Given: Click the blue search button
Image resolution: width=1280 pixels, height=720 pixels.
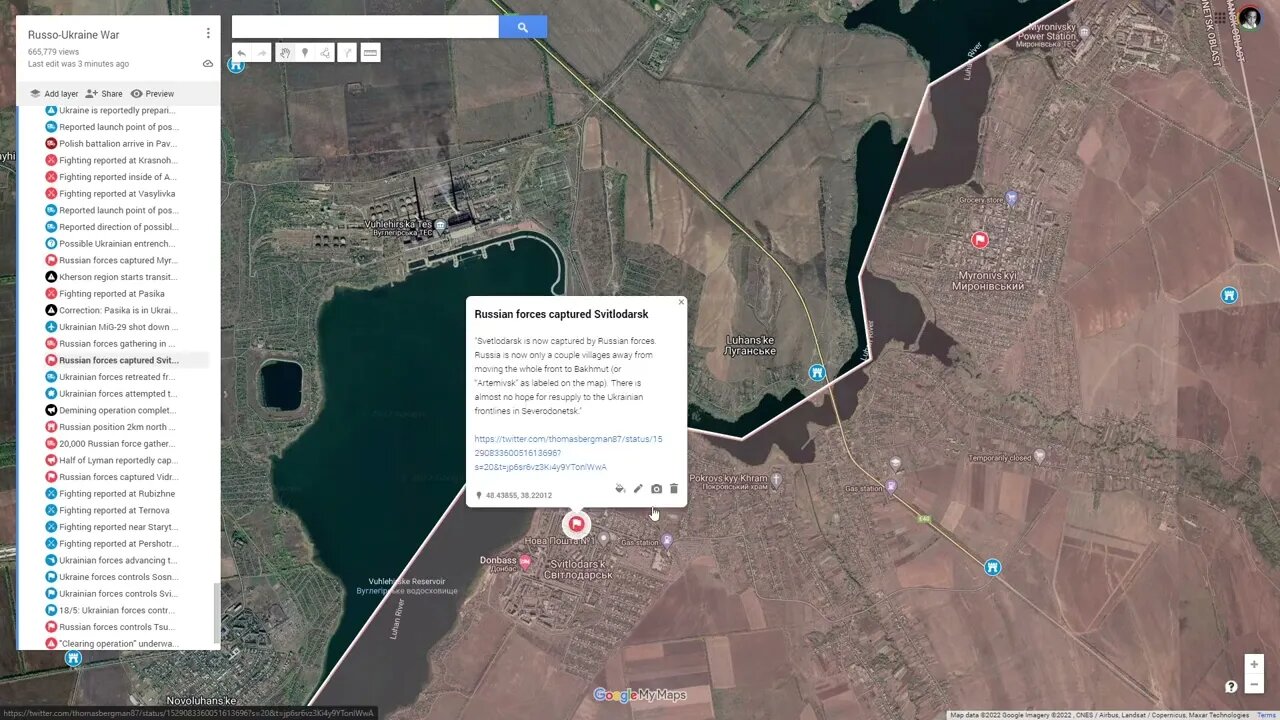Looking at the screenshot, I should [x=522, y=27].
